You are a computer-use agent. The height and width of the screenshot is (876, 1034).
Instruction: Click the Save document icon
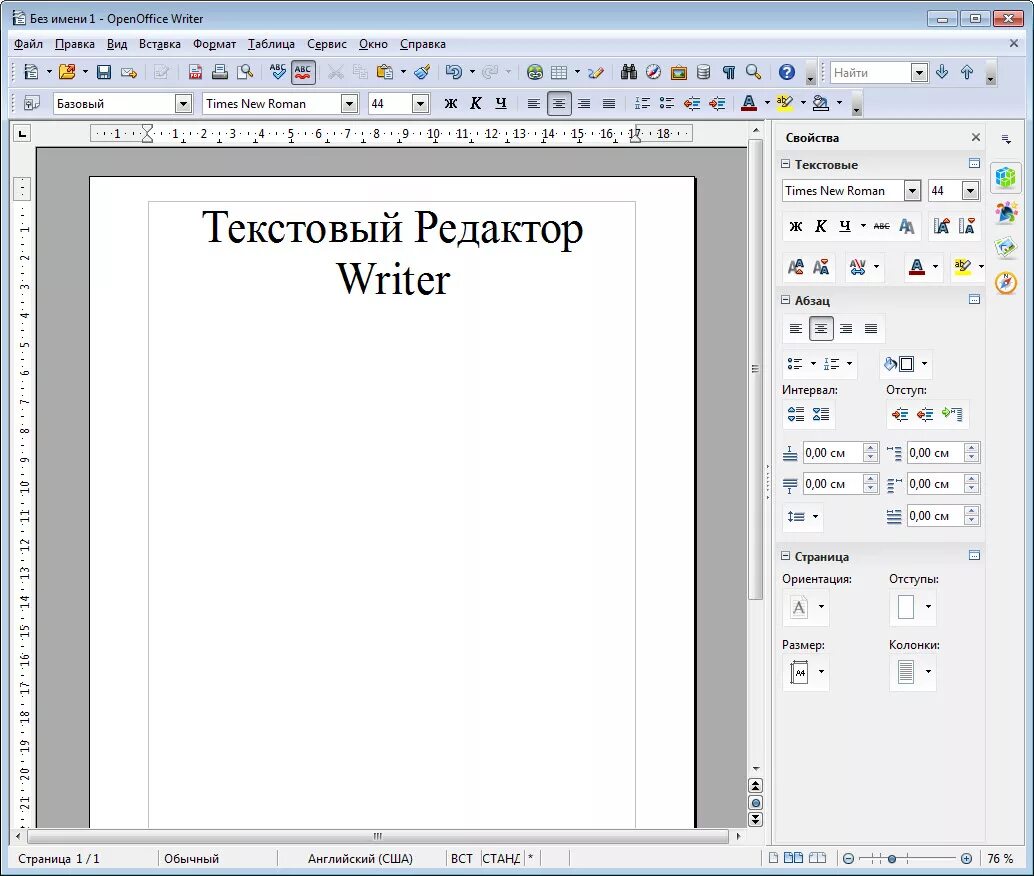click(x=104, y=72)
